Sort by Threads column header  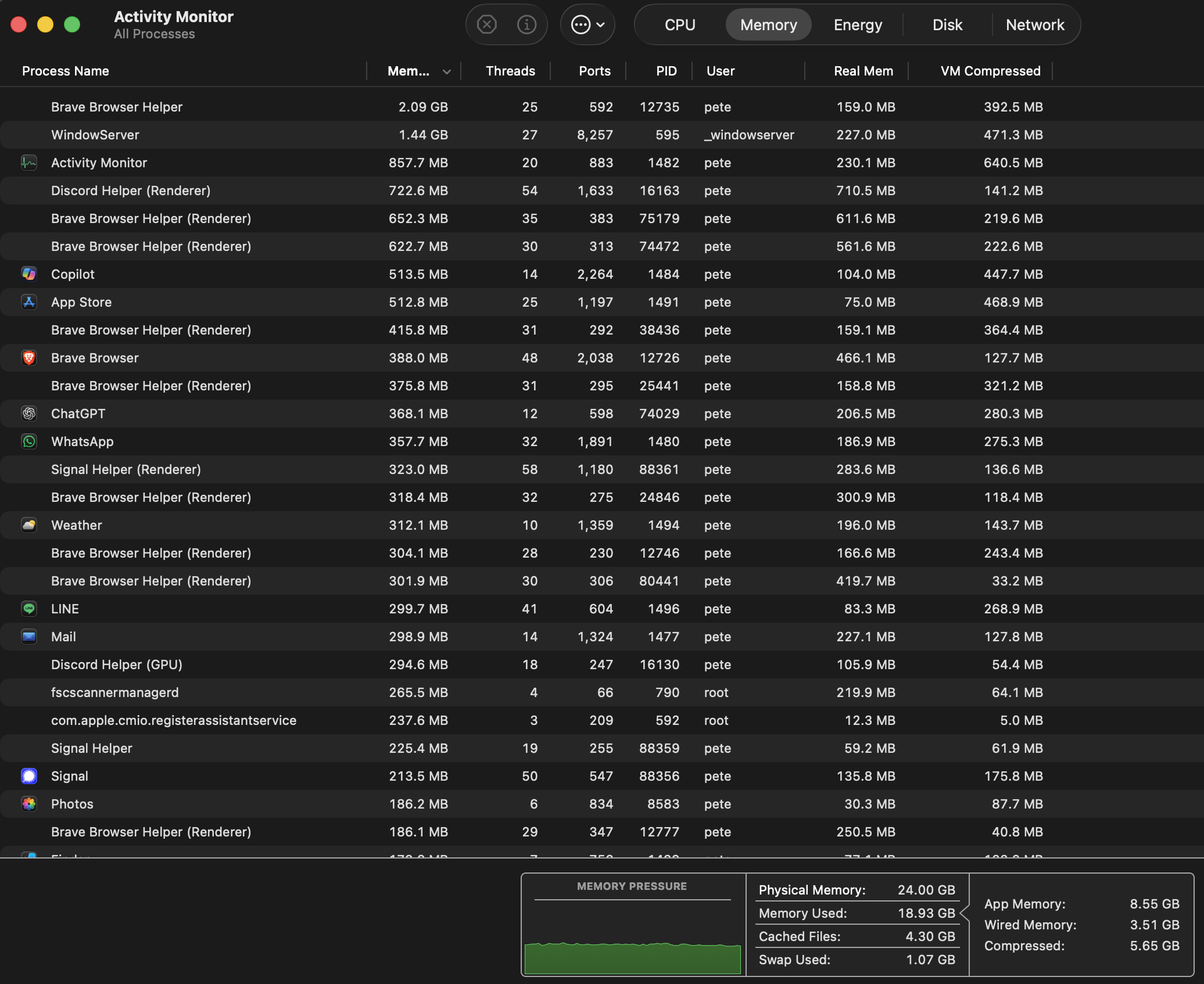point(510,71)
